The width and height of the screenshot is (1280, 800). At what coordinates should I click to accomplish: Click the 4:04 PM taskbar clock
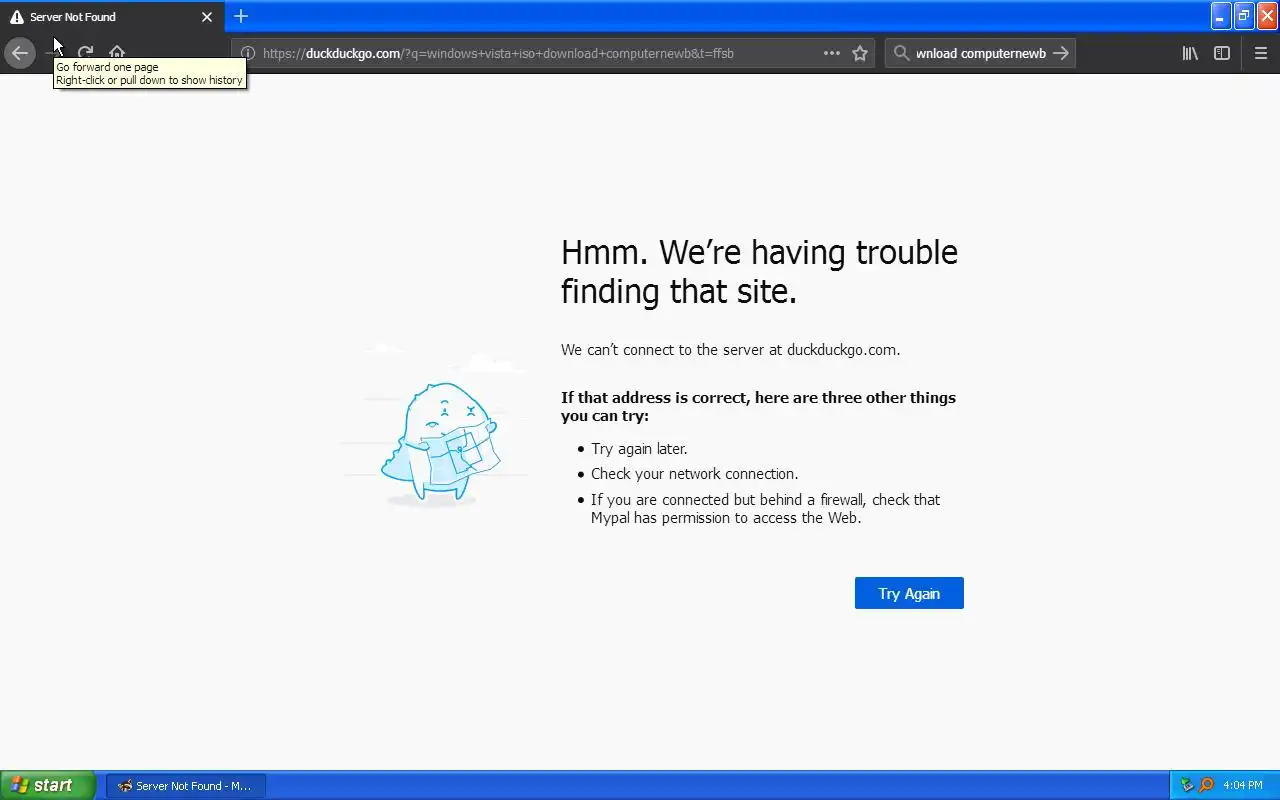coord(1243,786)
